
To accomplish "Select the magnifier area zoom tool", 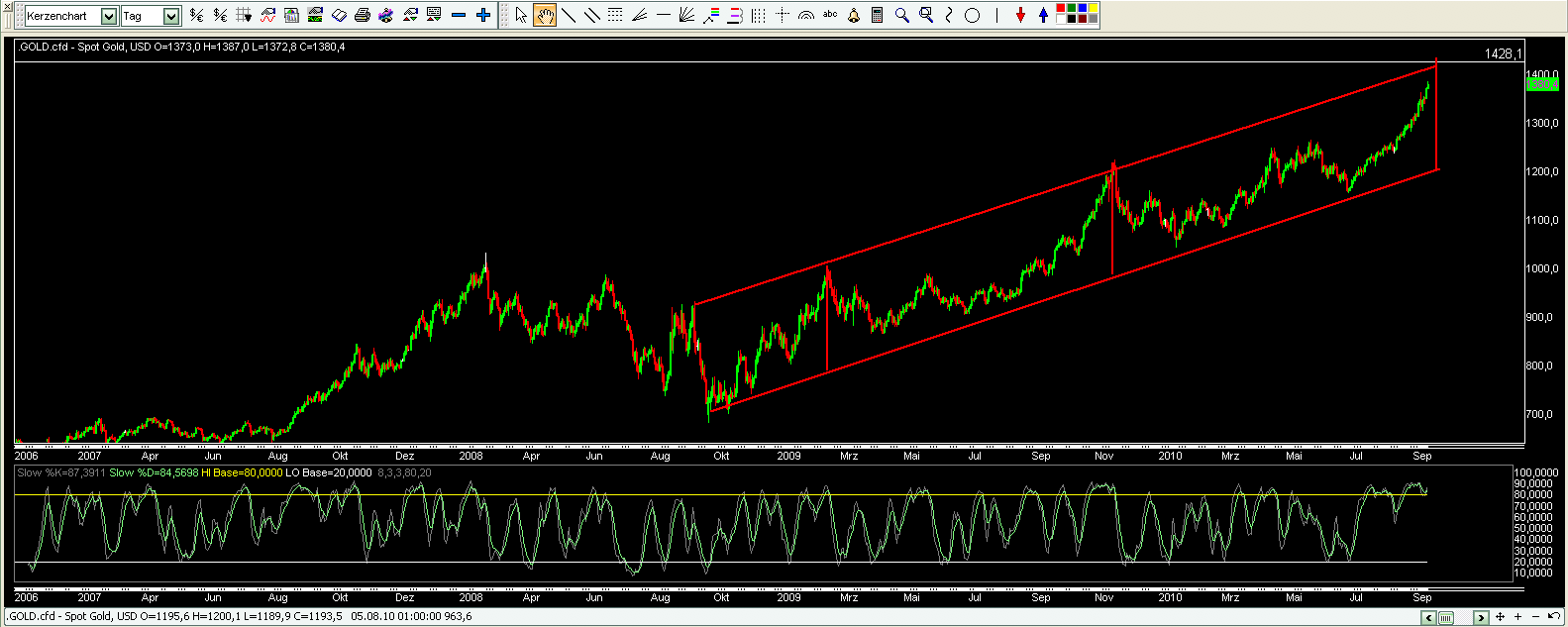I will tap(926, 15).
